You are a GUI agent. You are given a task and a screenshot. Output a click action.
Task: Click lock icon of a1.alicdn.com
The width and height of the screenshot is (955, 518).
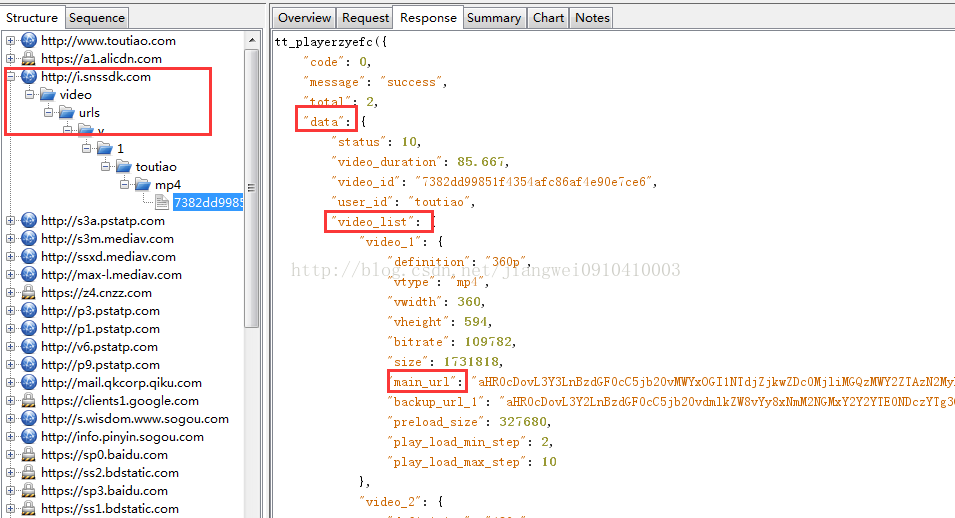pyautogui.click(x=29, y=59)
